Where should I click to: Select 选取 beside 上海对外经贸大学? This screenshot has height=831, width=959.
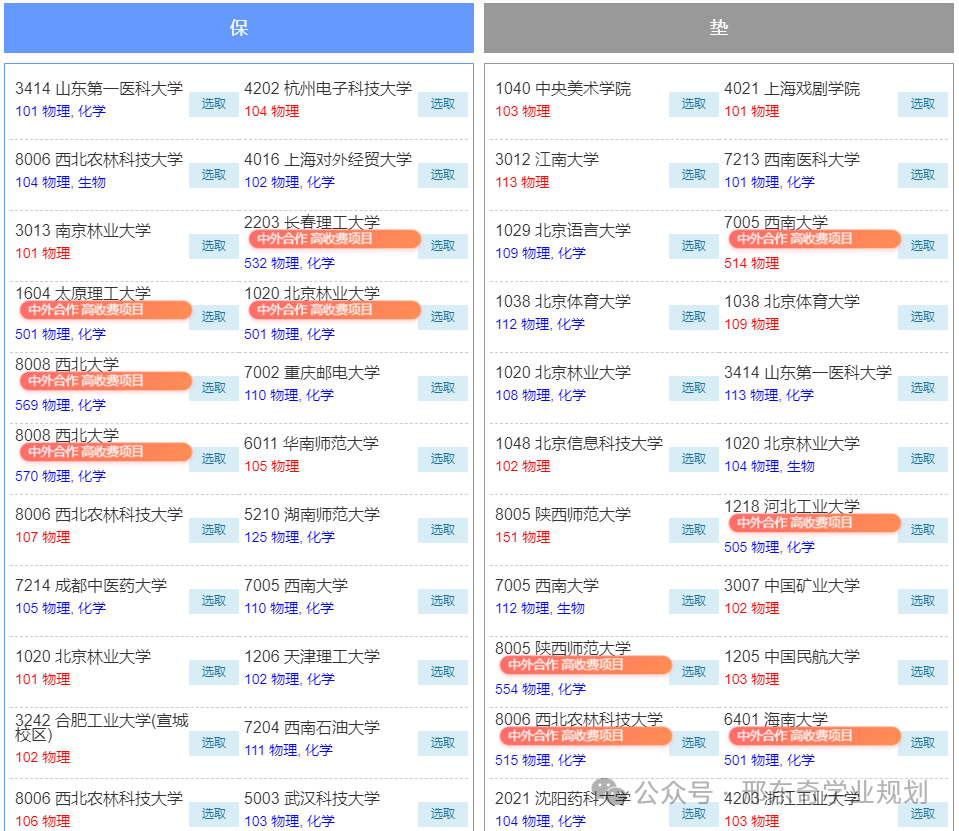[442, 175]
